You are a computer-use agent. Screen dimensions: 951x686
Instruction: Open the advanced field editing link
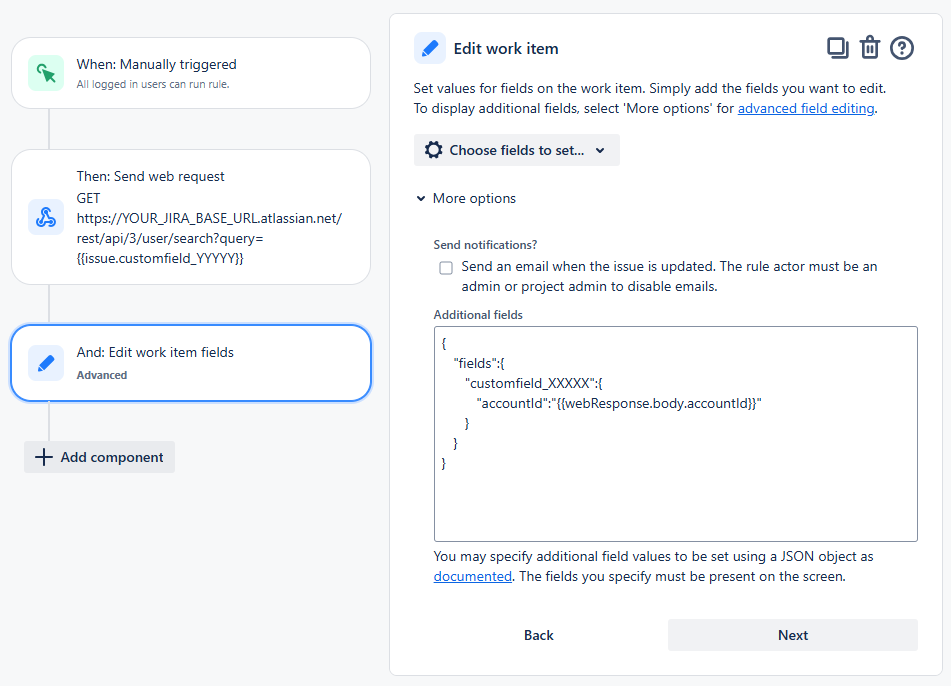[806, 108]
